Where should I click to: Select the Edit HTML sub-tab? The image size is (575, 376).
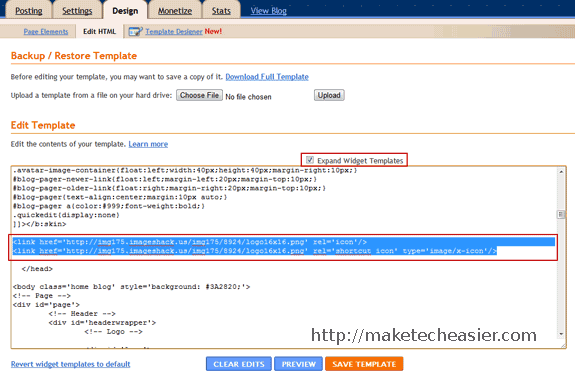coord(99,32)
